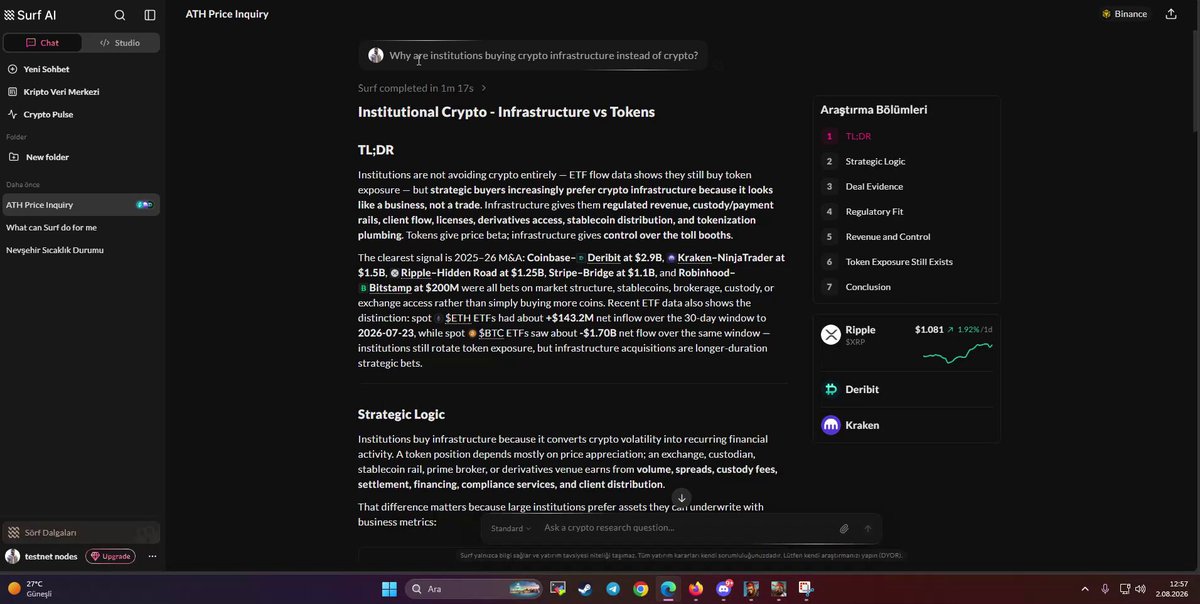Image resolution: width=1200 pixels, height=604 pixels.
Task: Expand the Surf completed in 1m 17s details
Action: tap(422, 88)
